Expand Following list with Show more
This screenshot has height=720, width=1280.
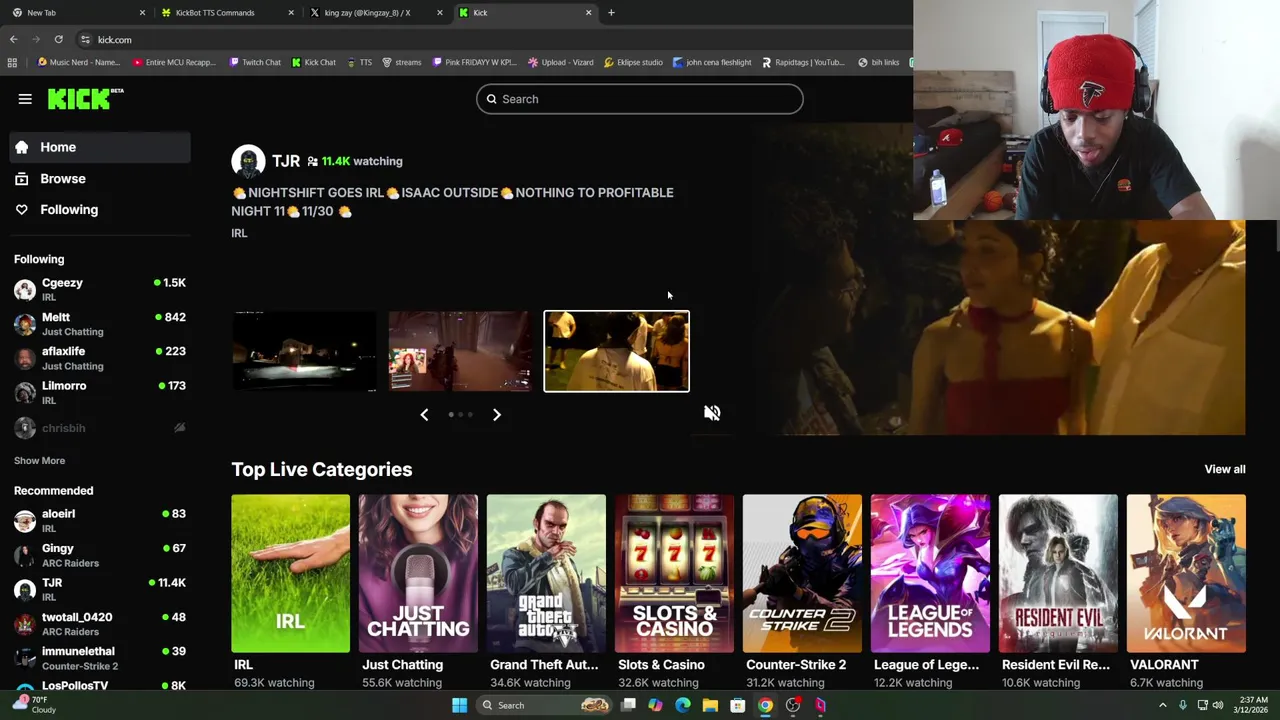tap(39, 460)
